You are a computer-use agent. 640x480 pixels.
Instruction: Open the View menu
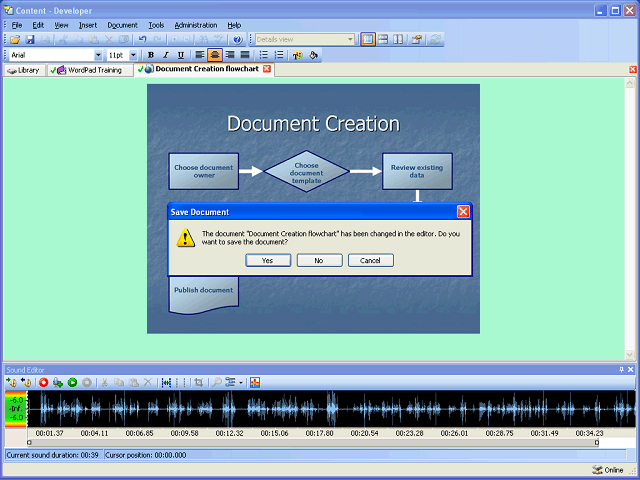click(x=61, y=25)
